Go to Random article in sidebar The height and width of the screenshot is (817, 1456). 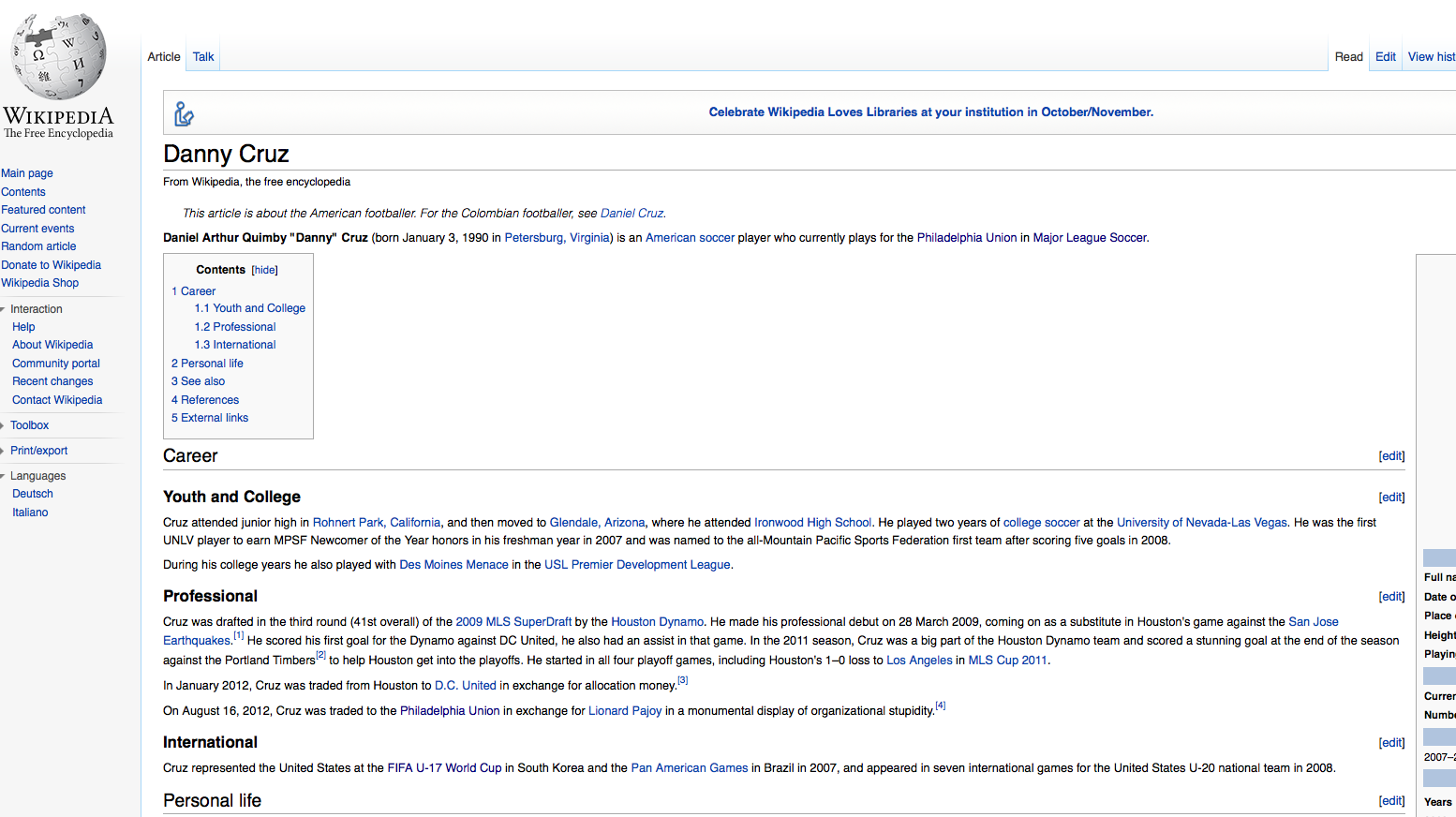pyautogui.click(x=38, y=246)
